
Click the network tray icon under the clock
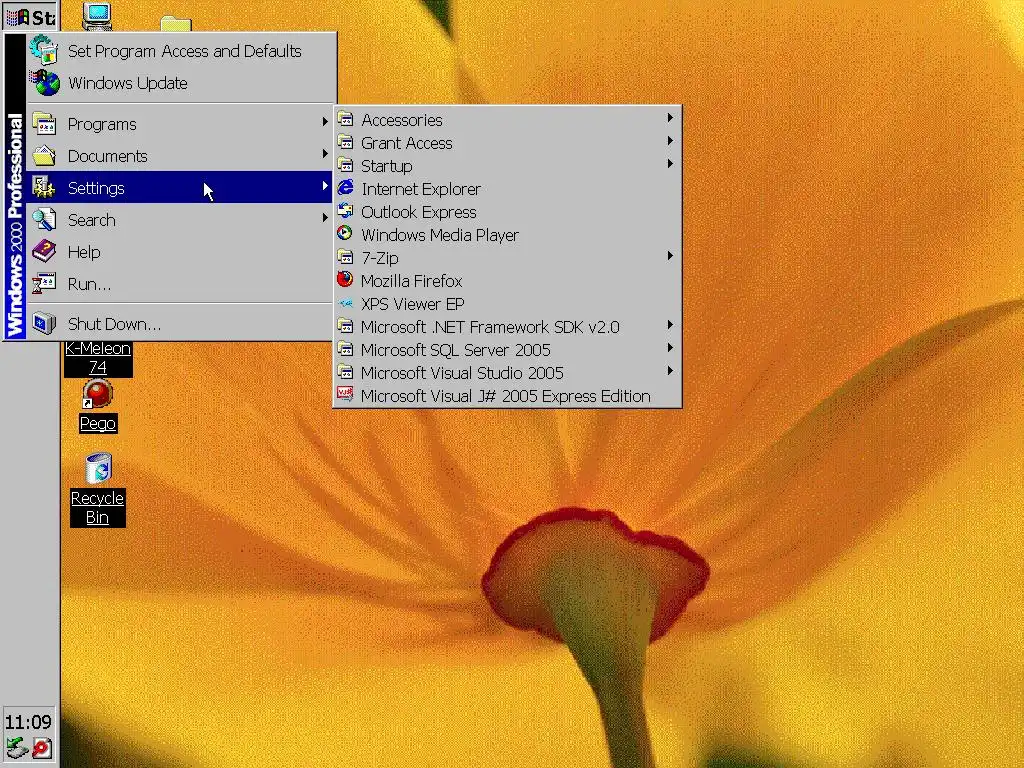(x=16, y=748)
